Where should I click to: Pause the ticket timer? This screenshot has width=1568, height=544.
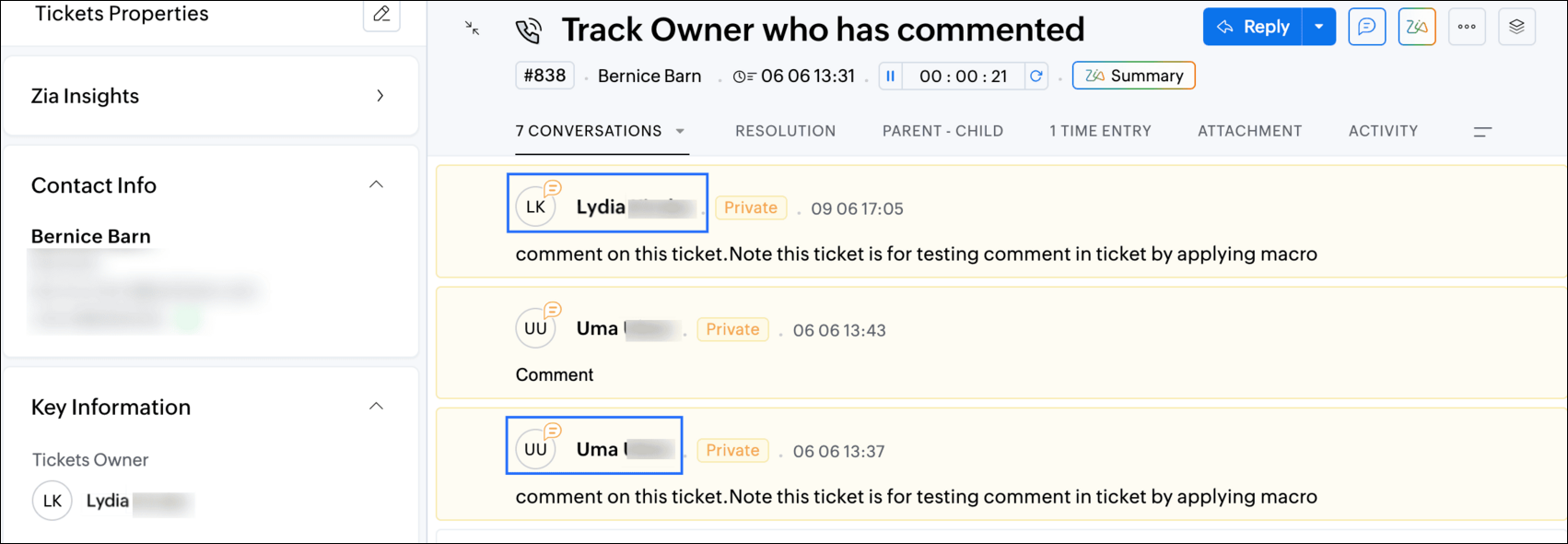(x=890, y=77)
